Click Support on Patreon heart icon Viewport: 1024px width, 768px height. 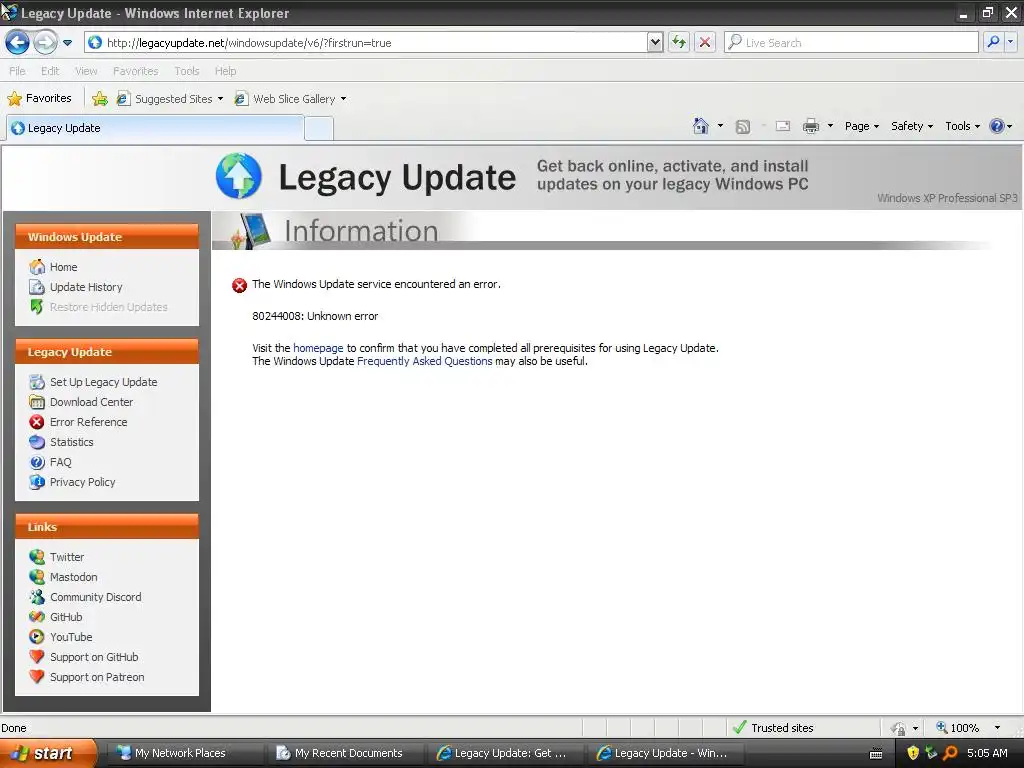pyautogui.click(x=37, y=677)
